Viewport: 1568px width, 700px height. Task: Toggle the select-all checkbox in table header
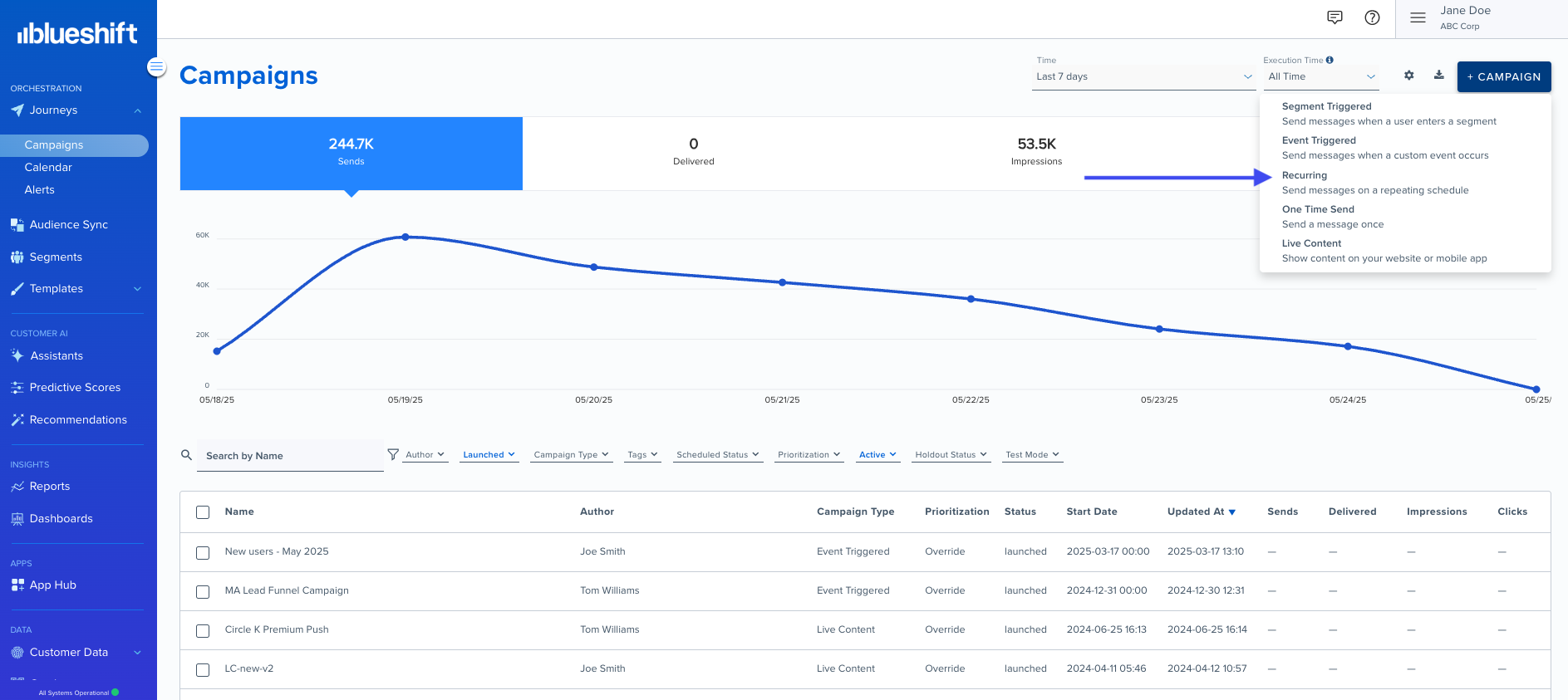coord(203,512)
